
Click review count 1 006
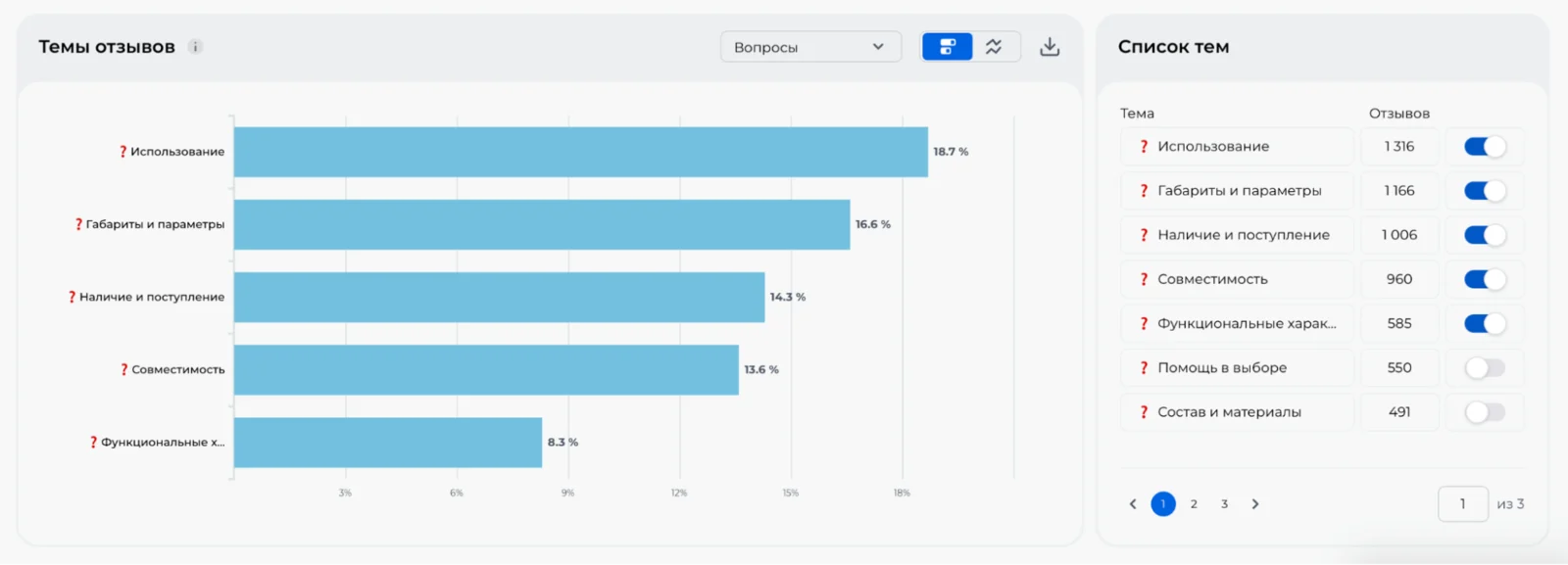tap(1399, 235)
